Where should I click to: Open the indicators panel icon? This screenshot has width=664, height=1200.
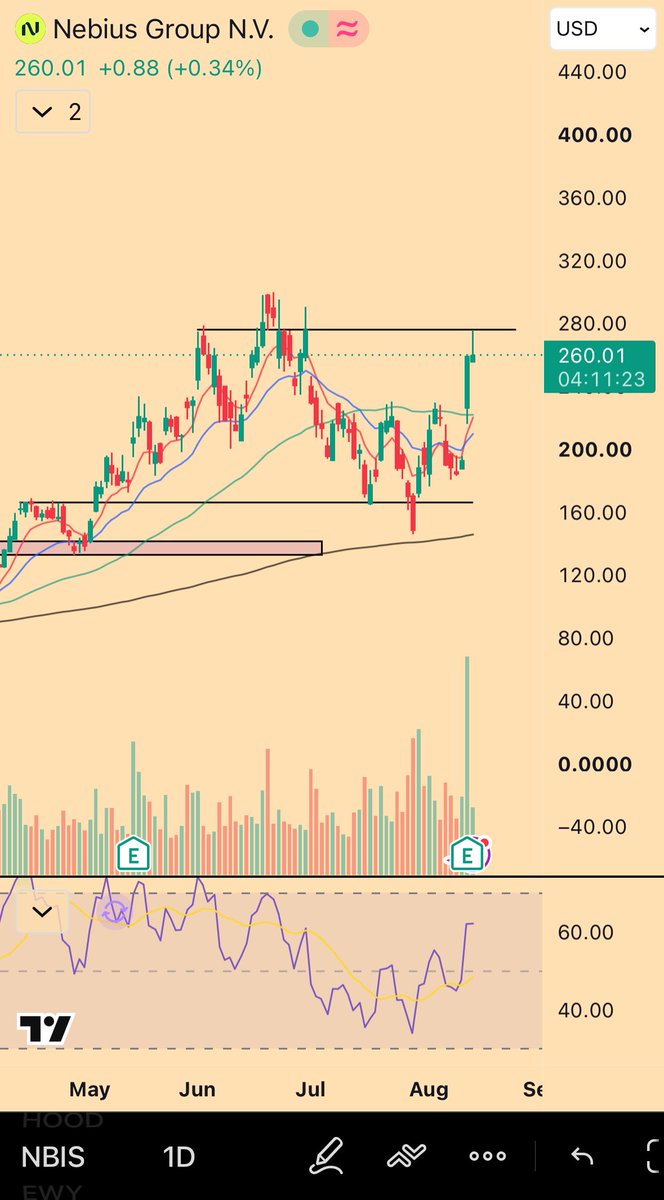click(406, 1156)
